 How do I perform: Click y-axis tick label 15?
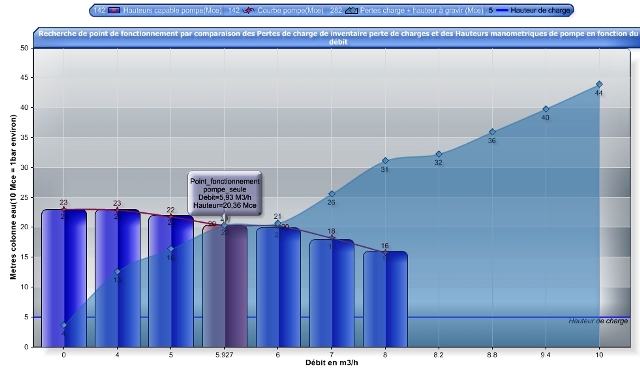[24, 257]
